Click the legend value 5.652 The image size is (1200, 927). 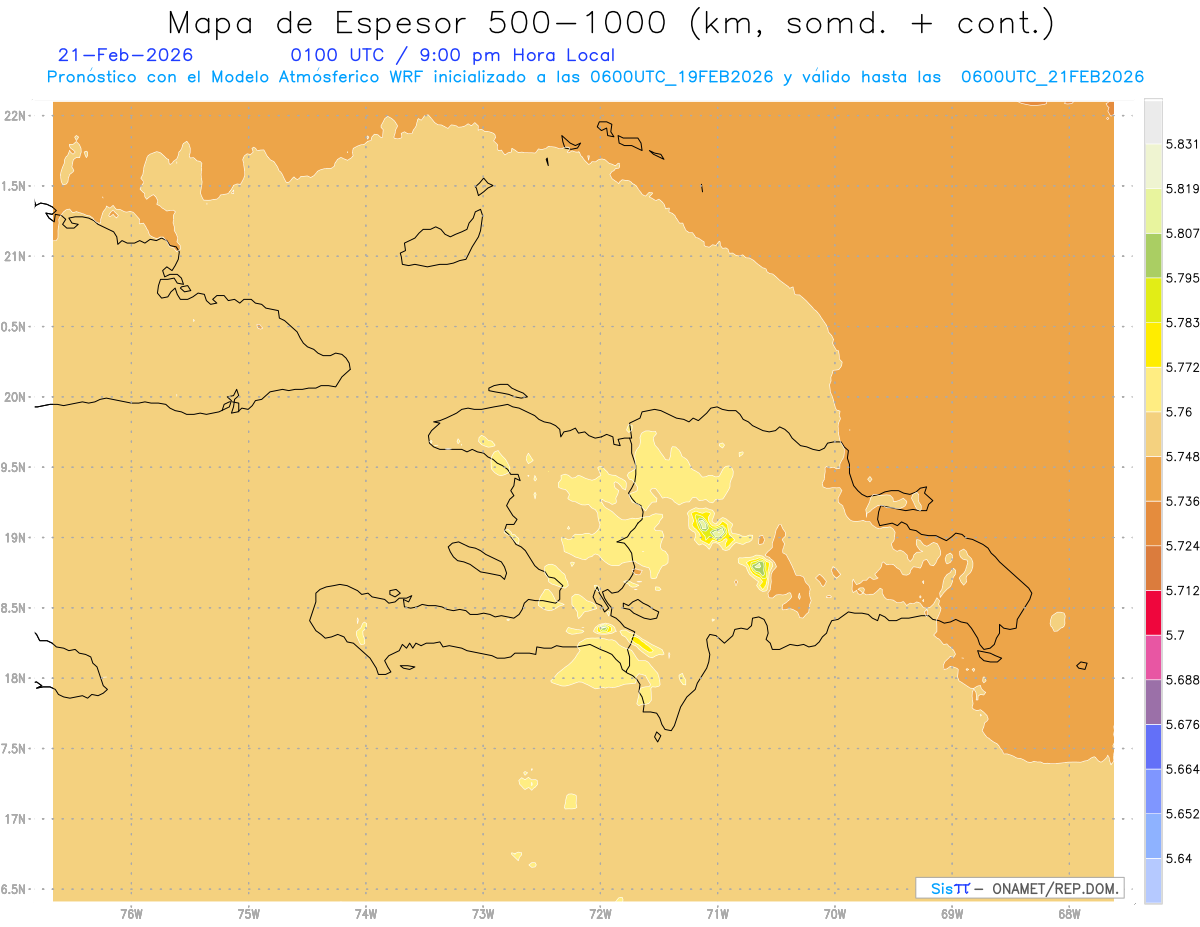1182,813
